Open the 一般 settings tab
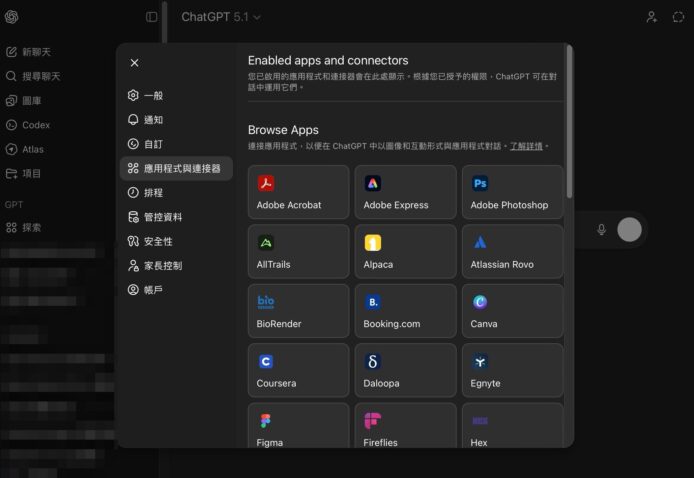 154,95
